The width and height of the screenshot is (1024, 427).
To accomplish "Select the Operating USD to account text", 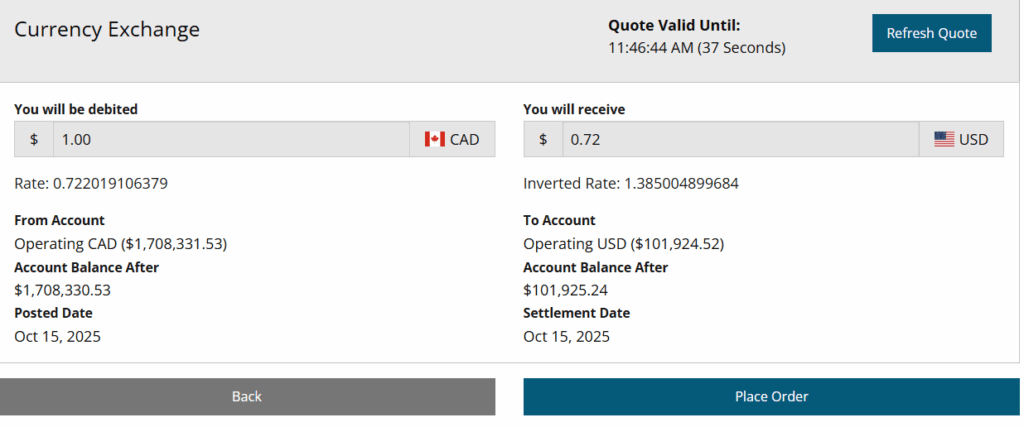I will [x=623, y=243].
